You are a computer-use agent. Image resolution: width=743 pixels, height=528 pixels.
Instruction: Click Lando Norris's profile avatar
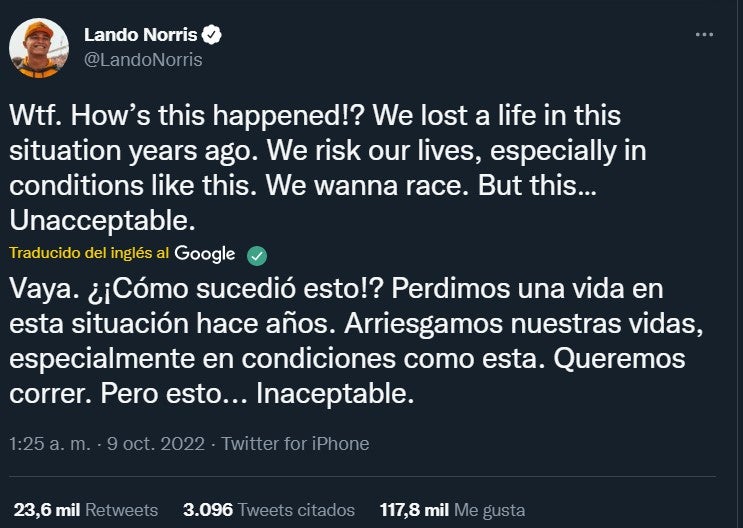tap(38, 48)
